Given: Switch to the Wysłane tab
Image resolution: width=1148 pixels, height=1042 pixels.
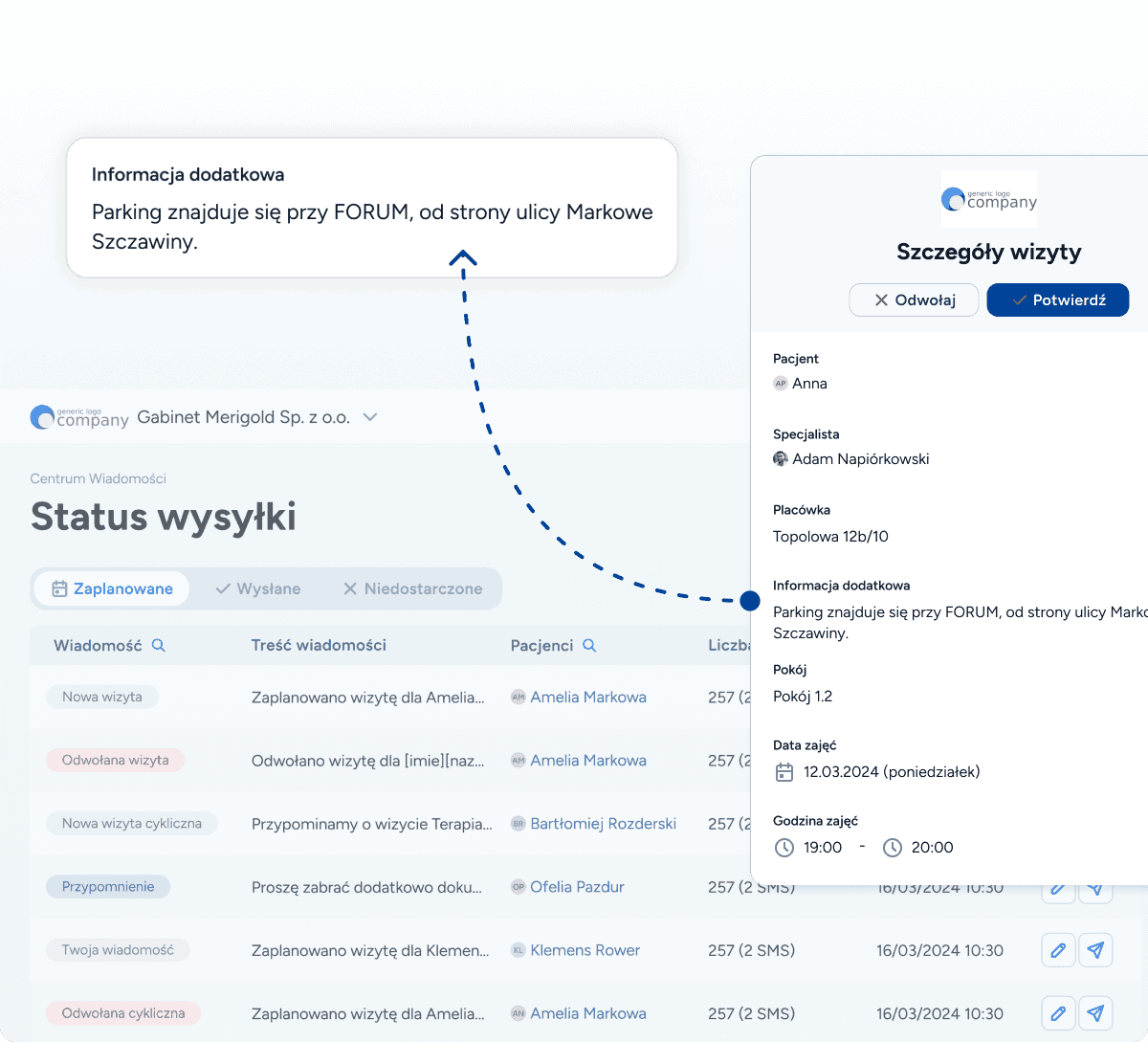Looking at the screenshot, I should (x=258, y=588).
